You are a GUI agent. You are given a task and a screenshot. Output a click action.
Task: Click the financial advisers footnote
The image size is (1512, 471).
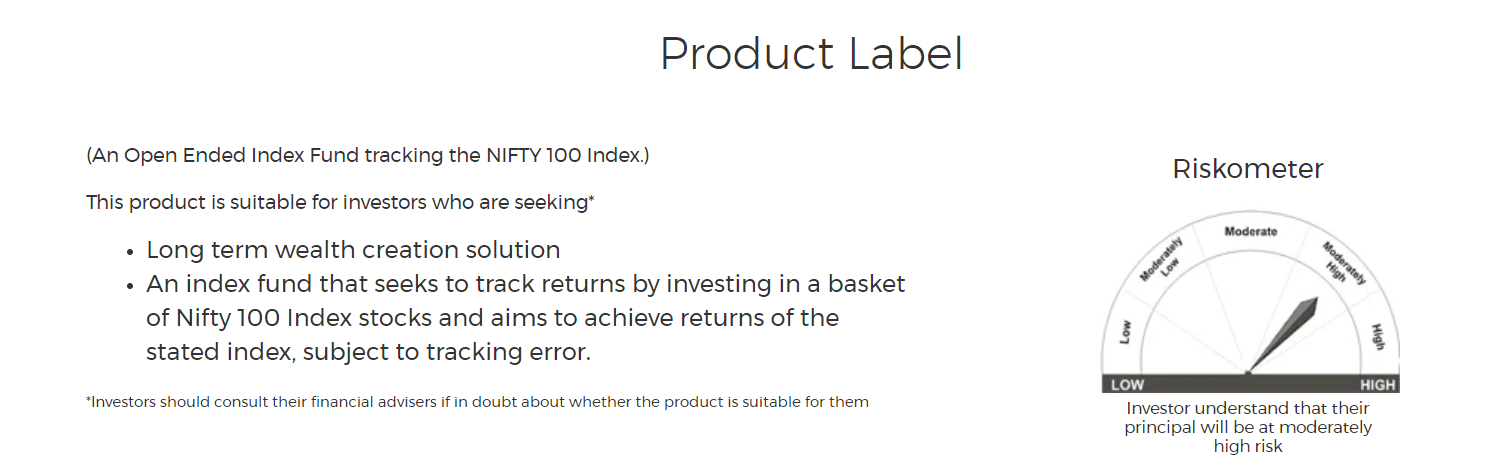click(477, 402)
